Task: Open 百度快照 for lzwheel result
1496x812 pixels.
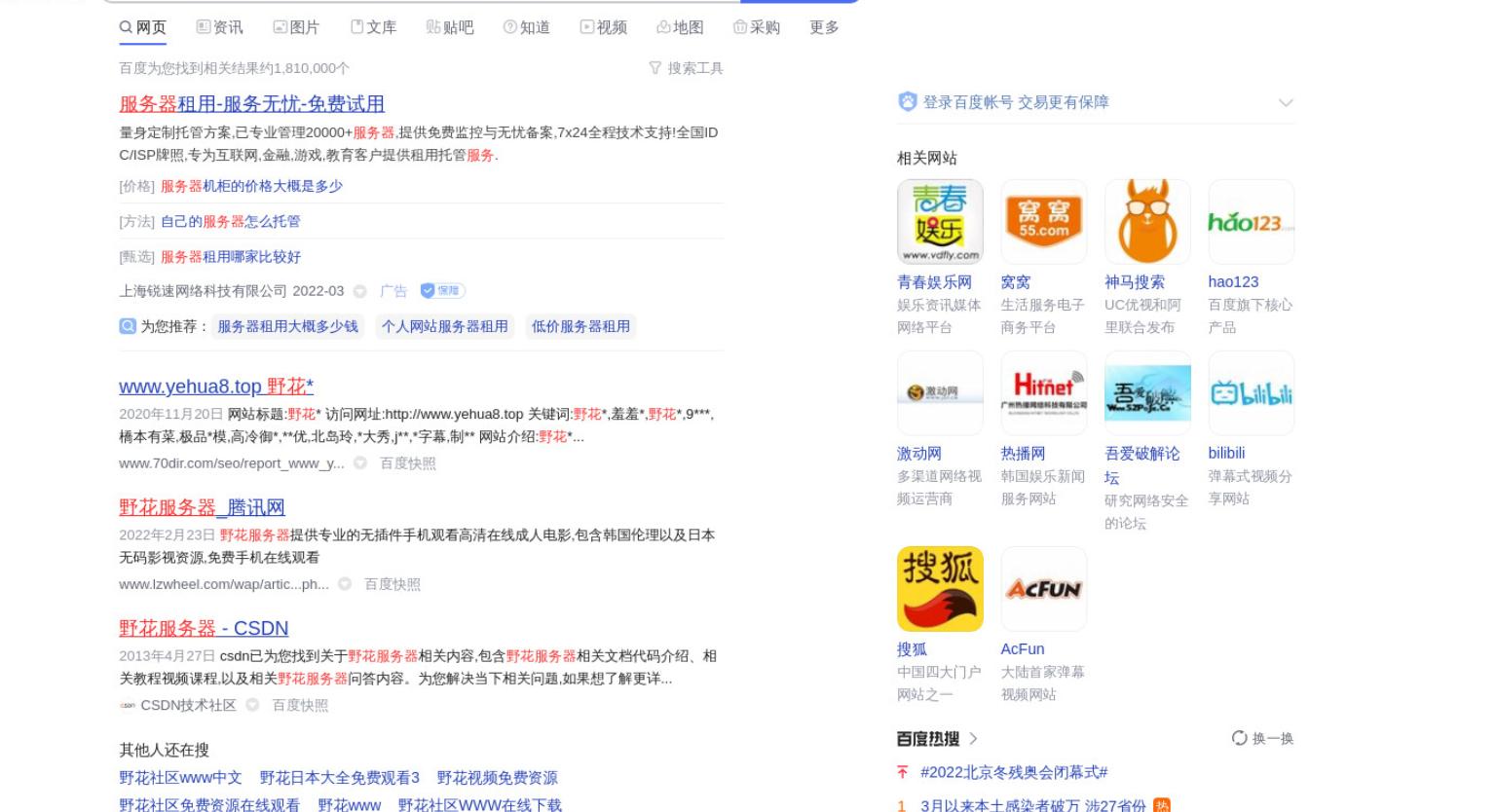Action: click(x=392, y=584)
